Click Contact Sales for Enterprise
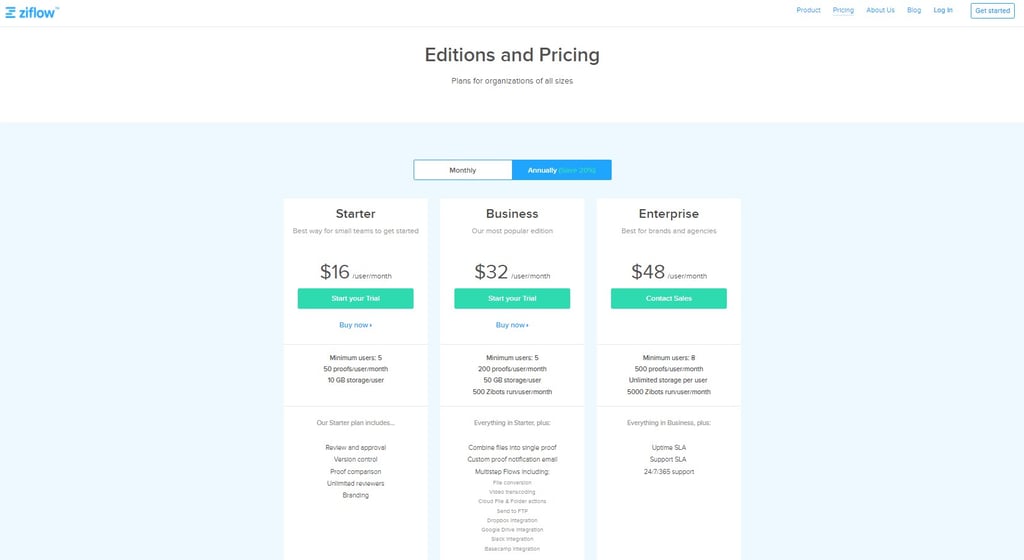 click(668, 298)
